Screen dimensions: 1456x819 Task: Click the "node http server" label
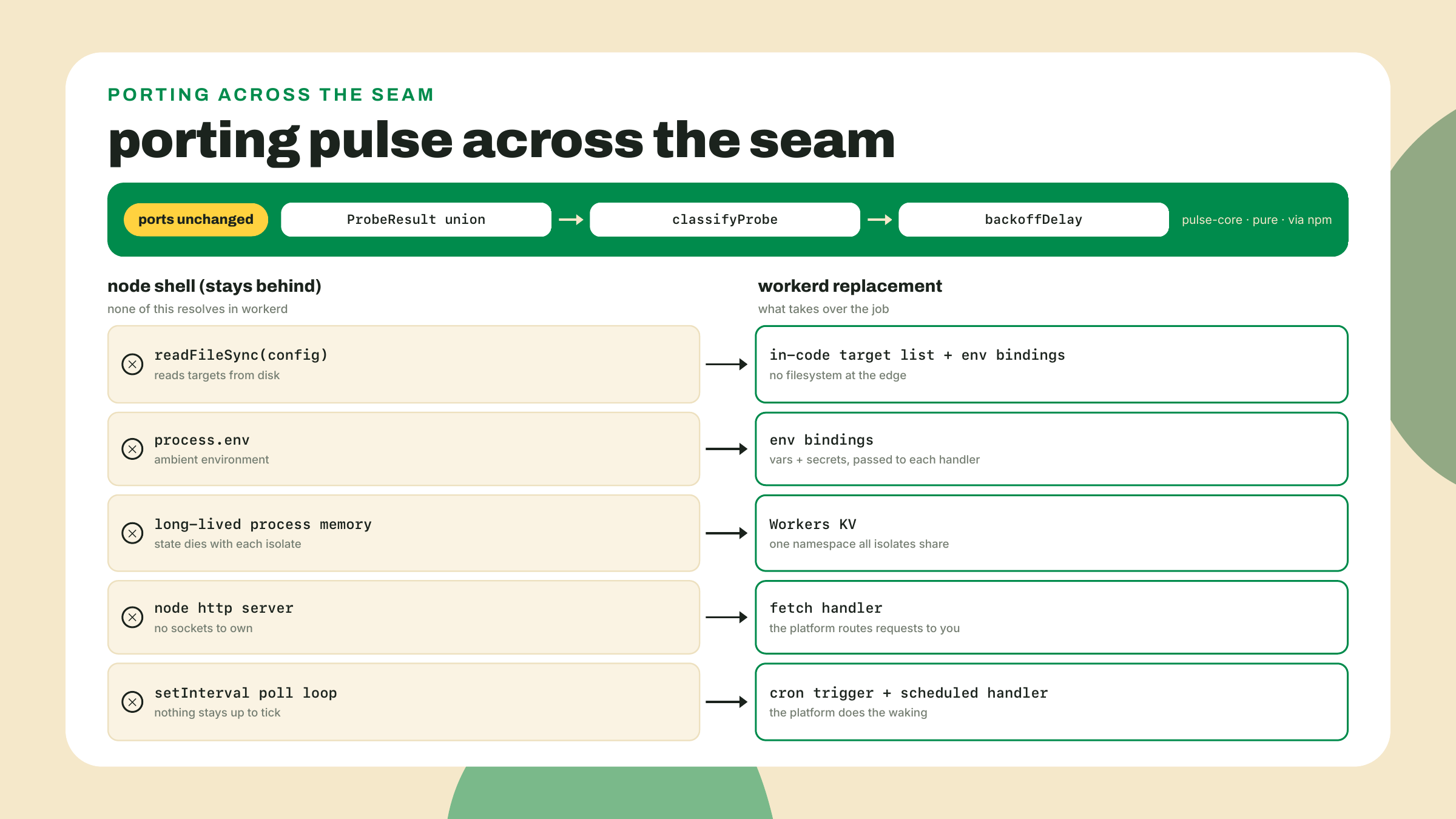point(224,608)
